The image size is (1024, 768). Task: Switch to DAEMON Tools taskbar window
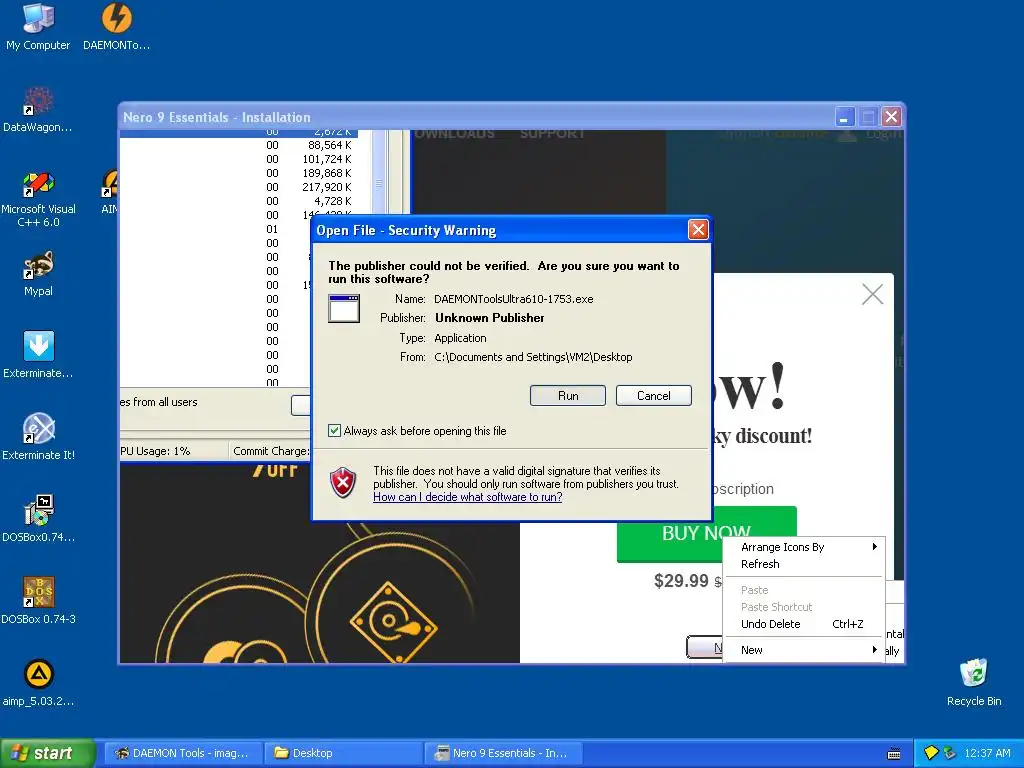(x=183, y=754)
